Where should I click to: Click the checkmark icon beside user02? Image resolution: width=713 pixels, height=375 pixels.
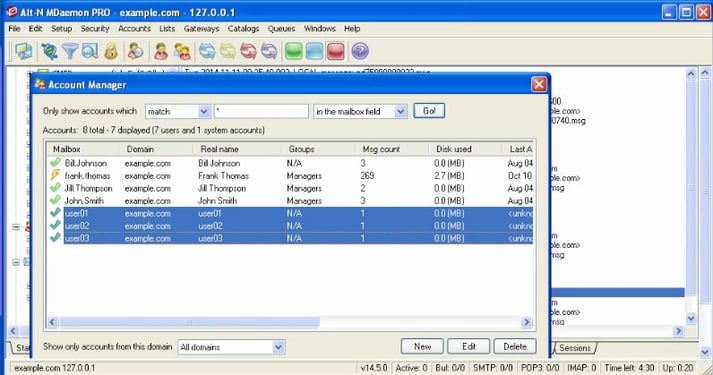pos(55,225)
